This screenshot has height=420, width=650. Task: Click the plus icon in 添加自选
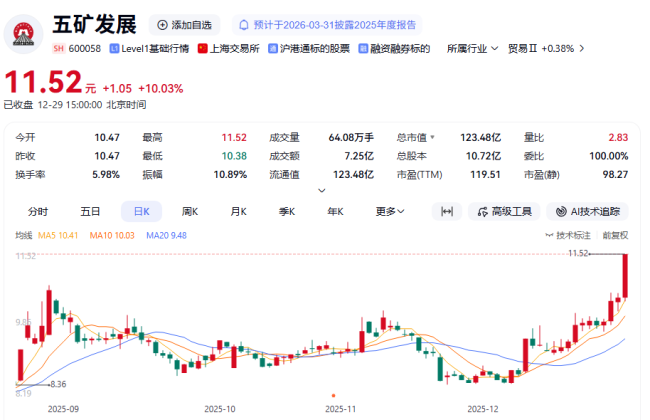point(162,25)
